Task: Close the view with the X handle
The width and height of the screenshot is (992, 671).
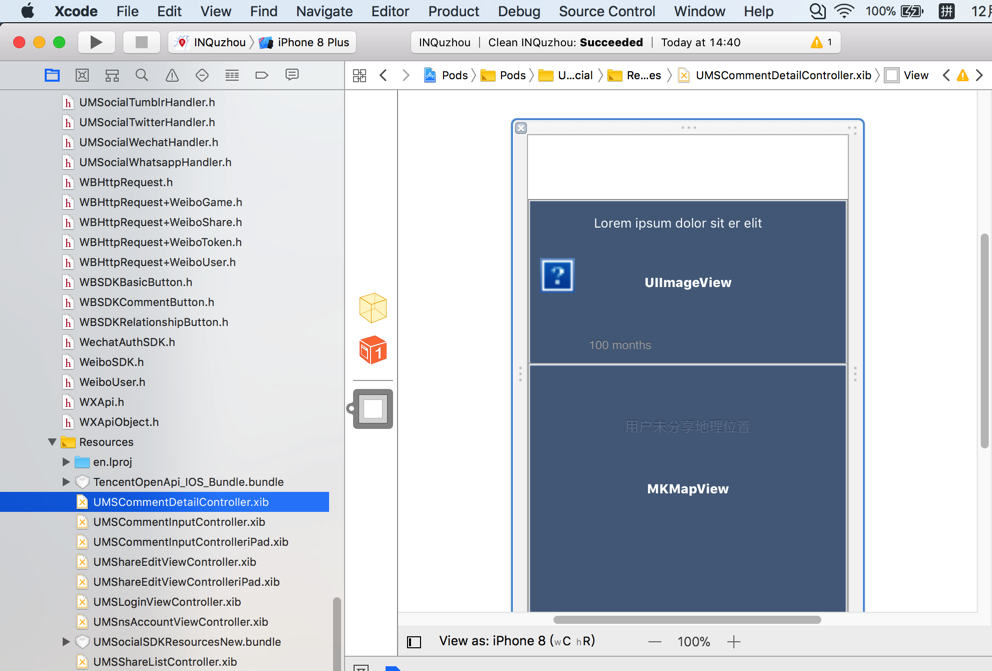Action: pos(521,128)
